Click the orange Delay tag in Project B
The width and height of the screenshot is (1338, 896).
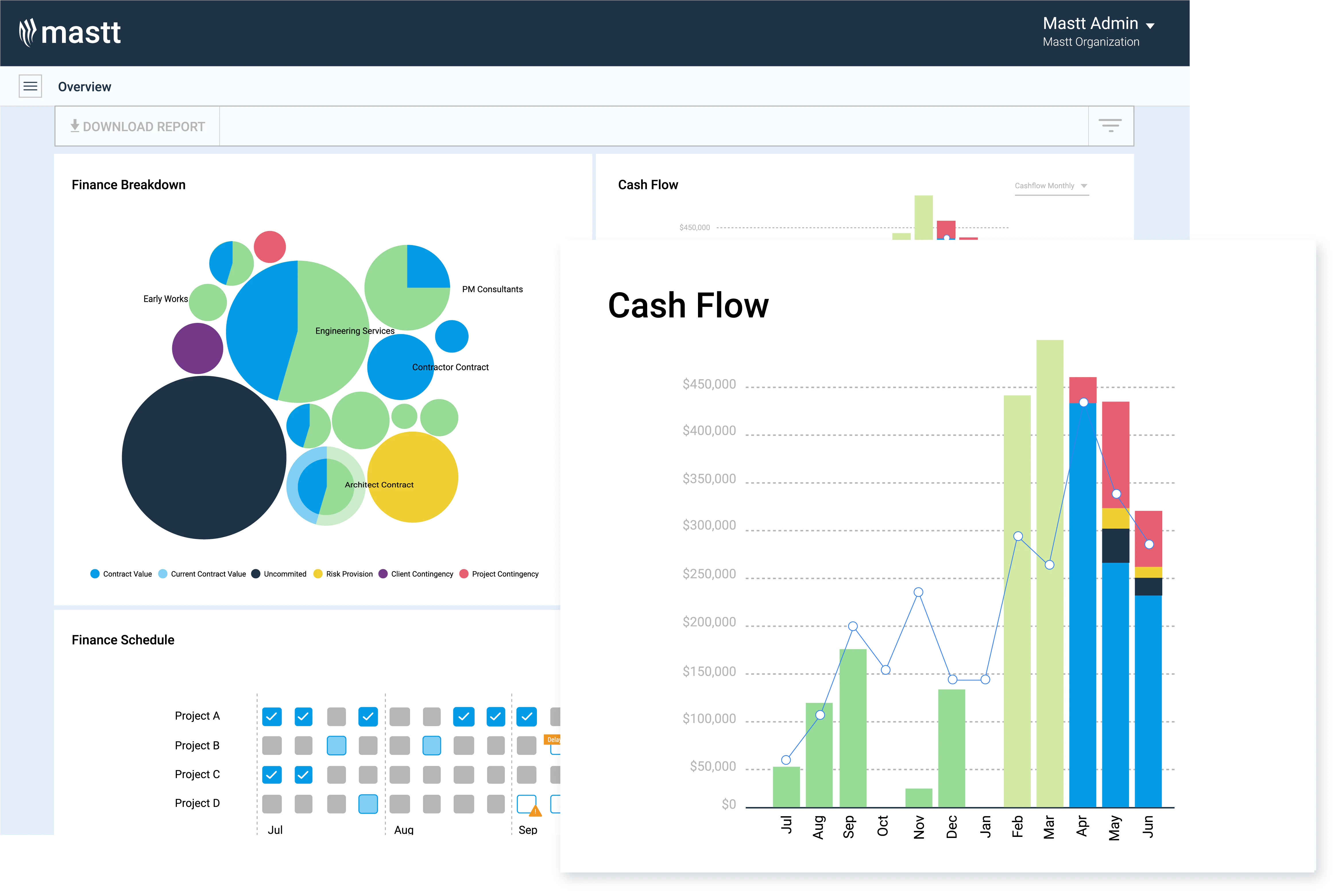552,739
